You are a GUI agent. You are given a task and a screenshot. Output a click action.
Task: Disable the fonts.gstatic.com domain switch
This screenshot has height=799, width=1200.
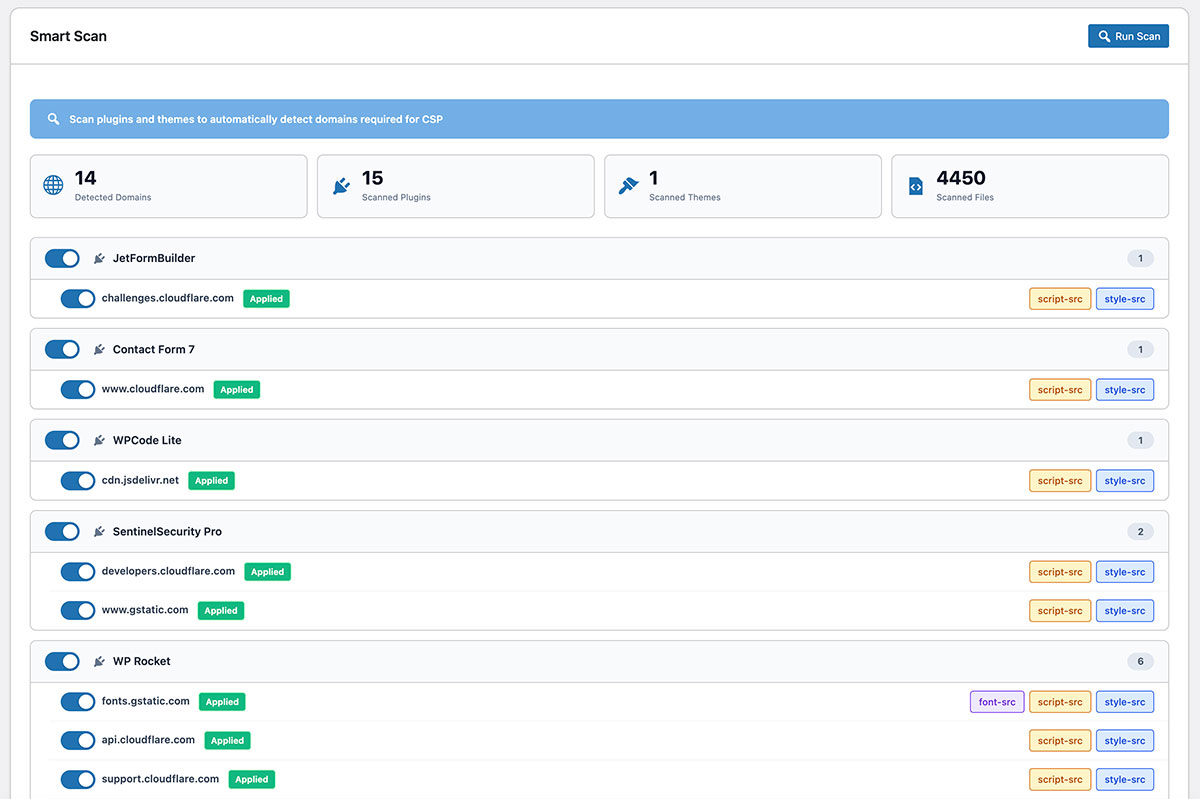pos(78,702)
